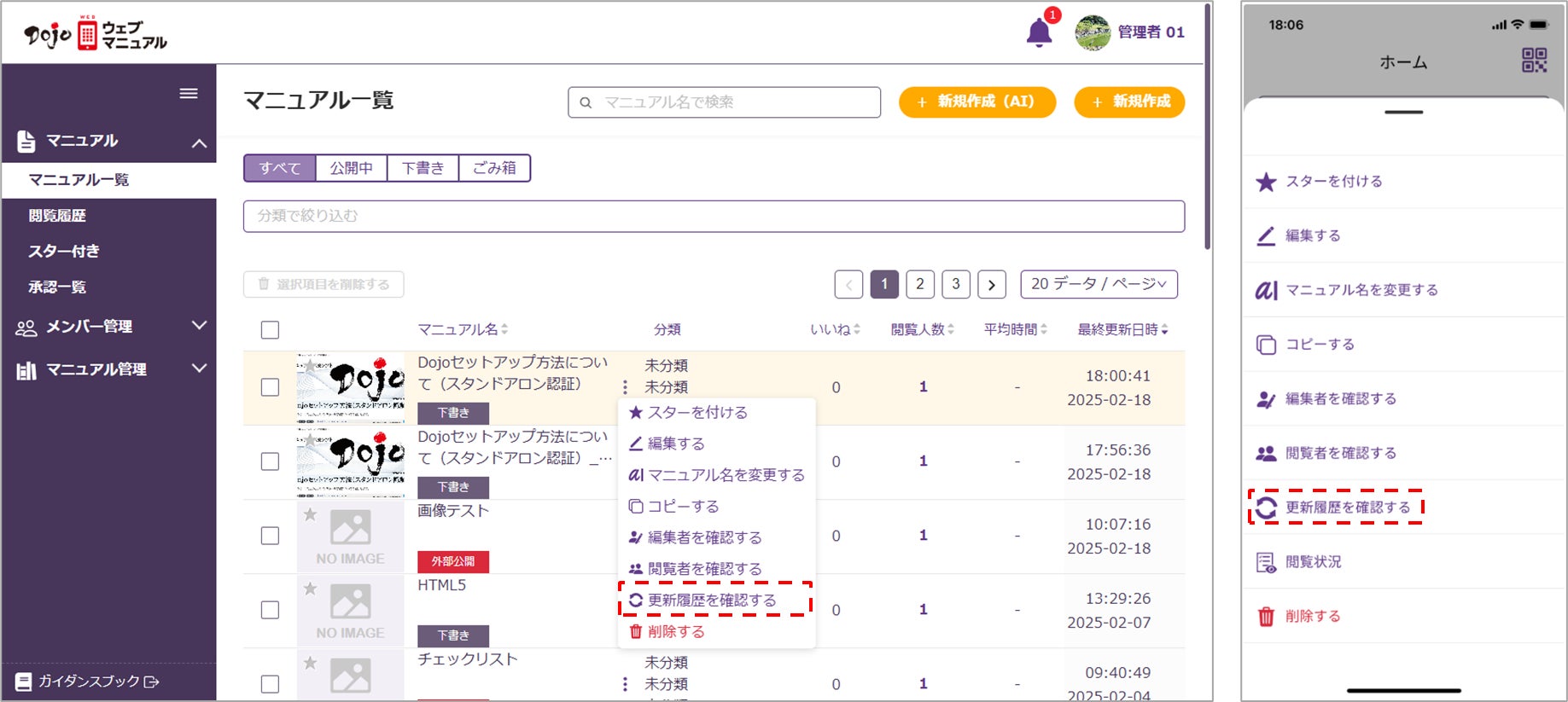The image size is (1568, 702).
Task: Click the page vertical scrollbar
Action: coord(1208,126)
